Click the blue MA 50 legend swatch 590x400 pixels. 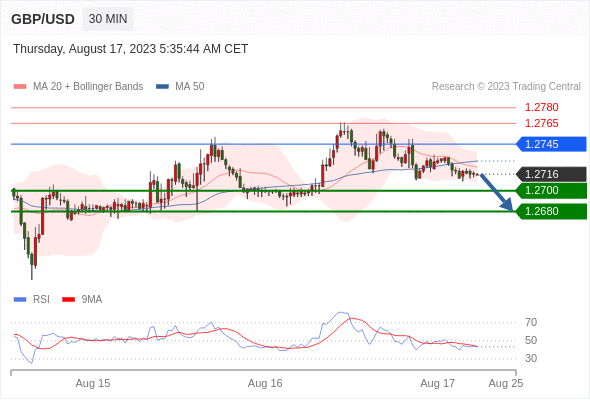coord(162,87)
